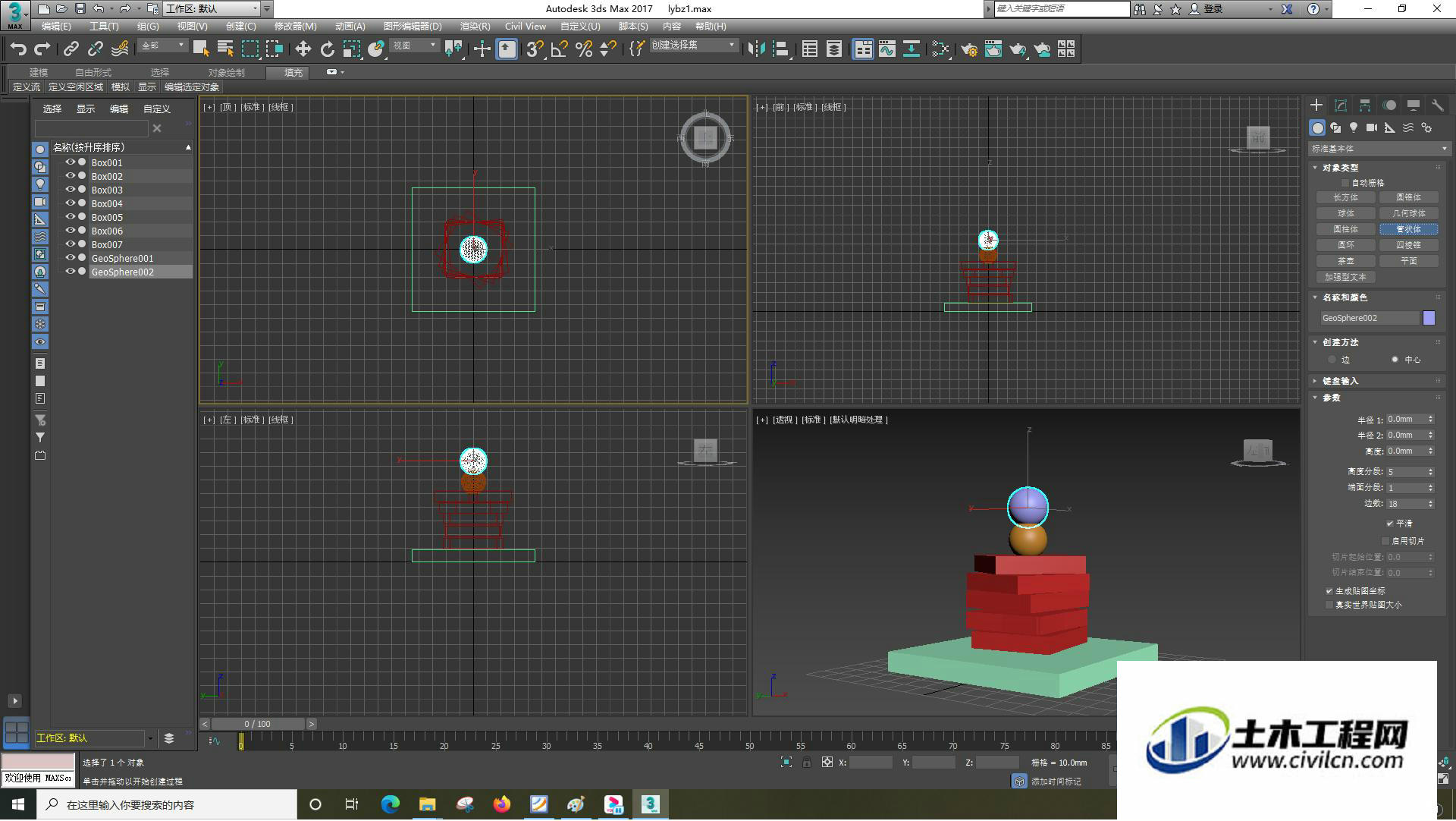Toggle the Angle Snap button
The height and width of the screenshot is (821, 1456).
coord(559,49)
